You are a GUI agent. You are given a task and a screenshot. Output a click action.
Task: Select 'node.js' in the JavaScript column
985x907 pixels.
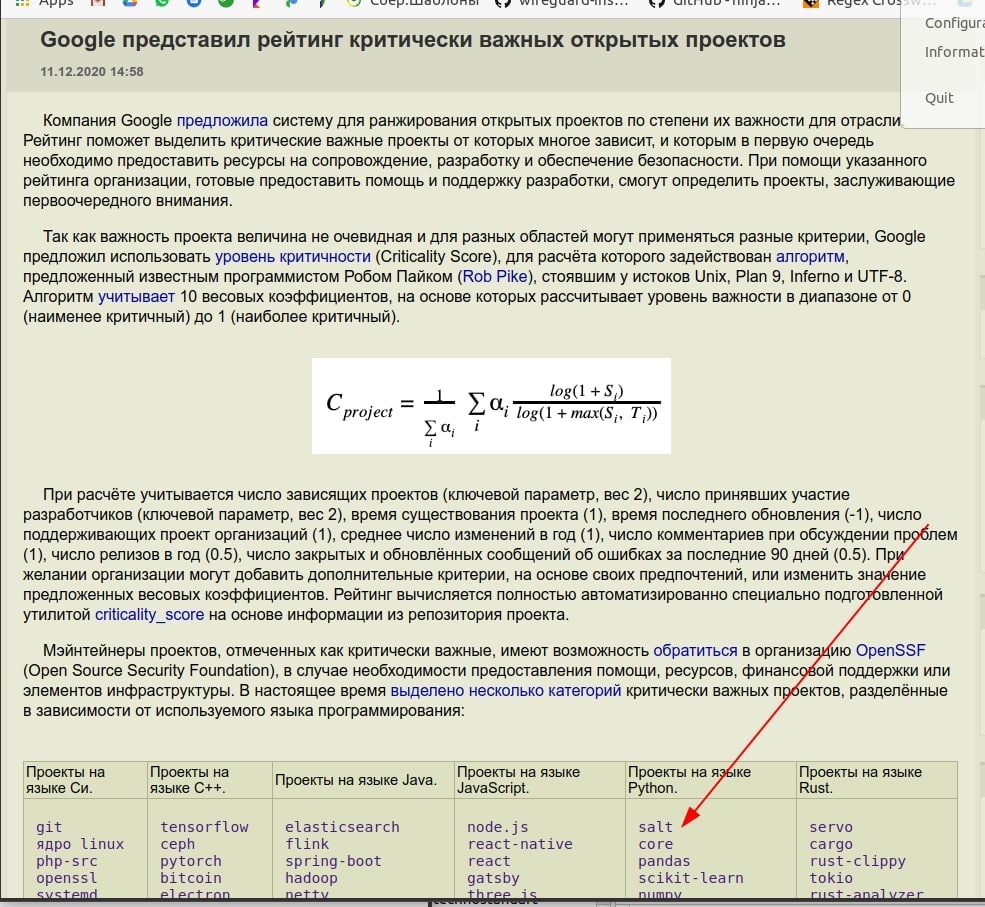[x=498, y=827]
